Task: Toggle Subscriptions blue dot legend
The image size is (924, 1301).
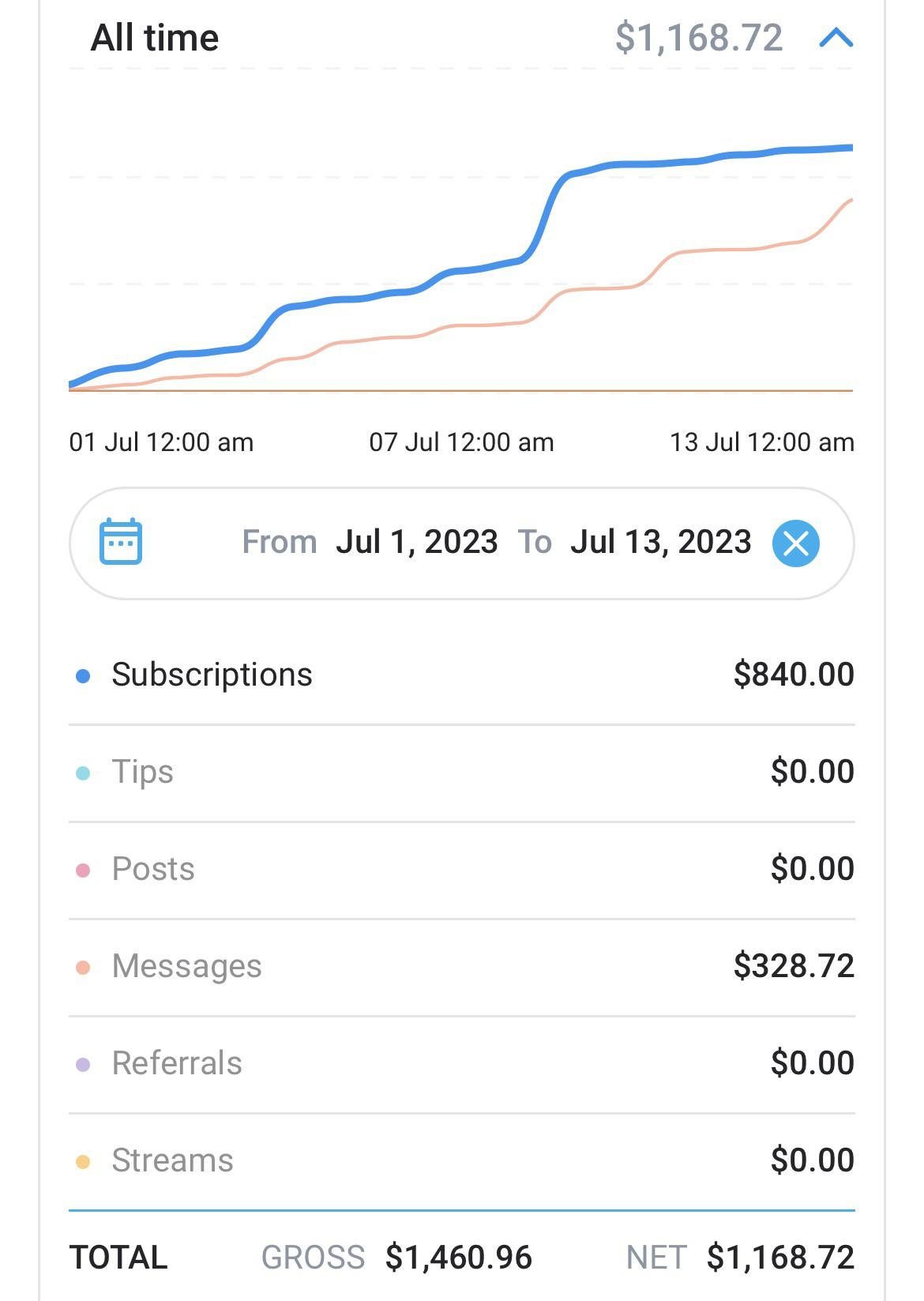Action: tap(83, 676)
